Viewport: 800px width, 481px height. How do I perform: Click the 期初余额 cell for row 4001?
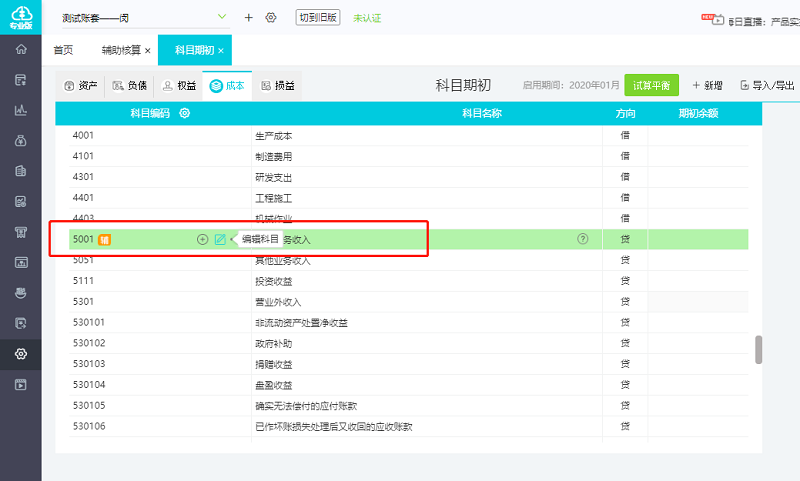[x=698, y=135]
